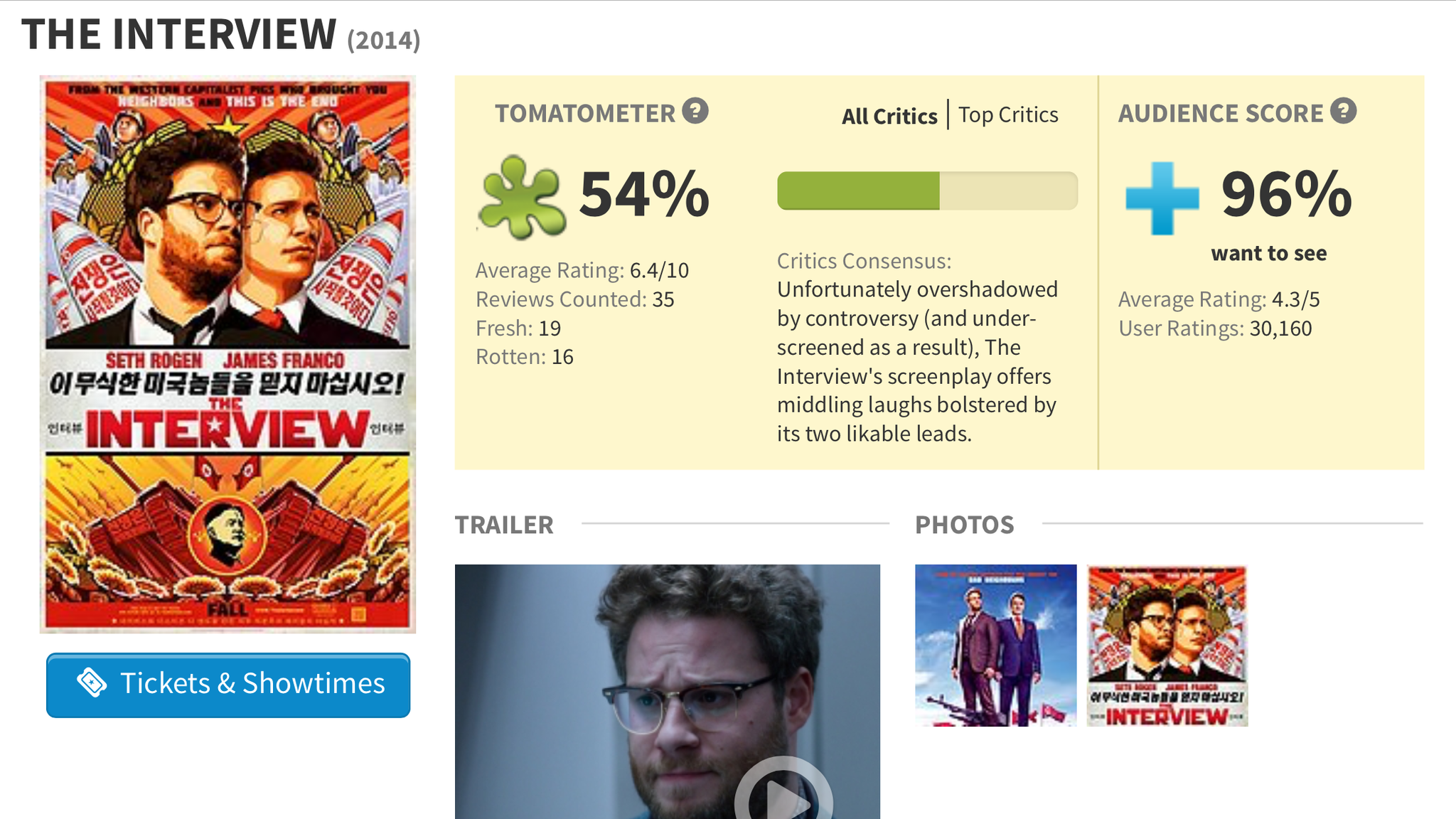Click the blue plus want-to-see icon

coord(1162,198)
